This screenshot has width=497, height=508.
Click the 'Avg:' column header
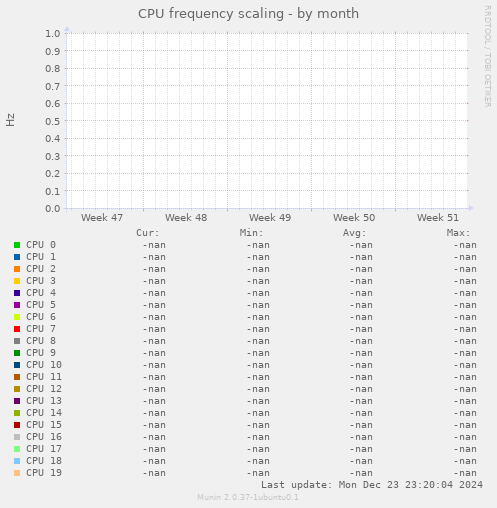[355, 233]
